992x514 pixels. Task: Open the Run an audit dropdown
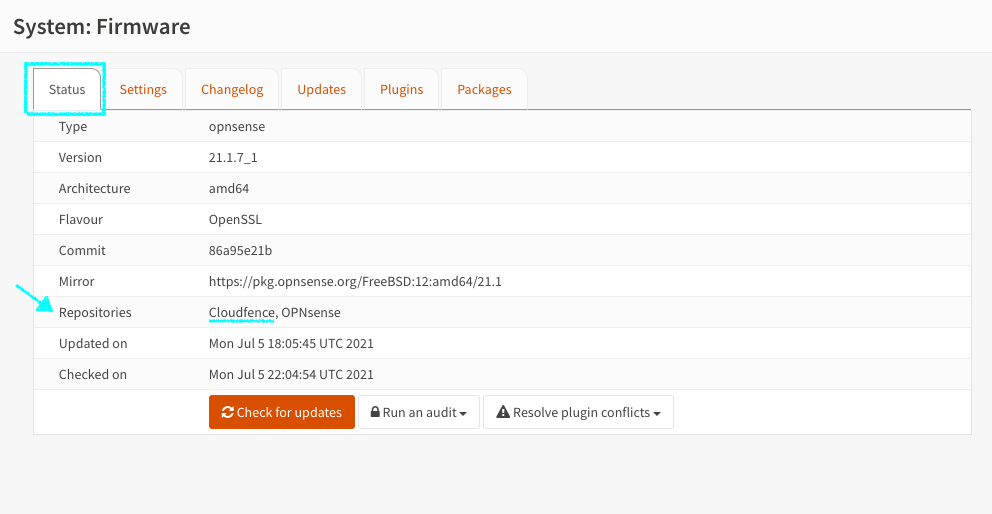[419, 412]
